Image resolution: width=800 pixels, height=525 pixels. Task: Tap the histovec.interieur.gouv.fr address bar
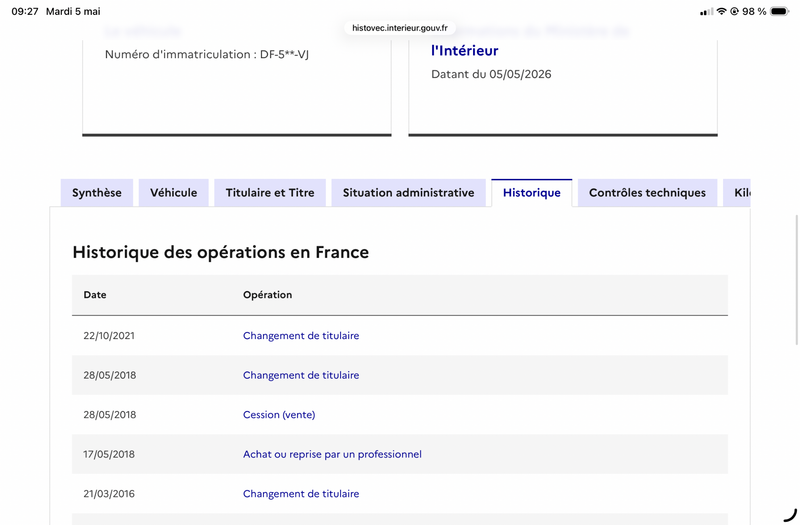click(x=400, y=28)
